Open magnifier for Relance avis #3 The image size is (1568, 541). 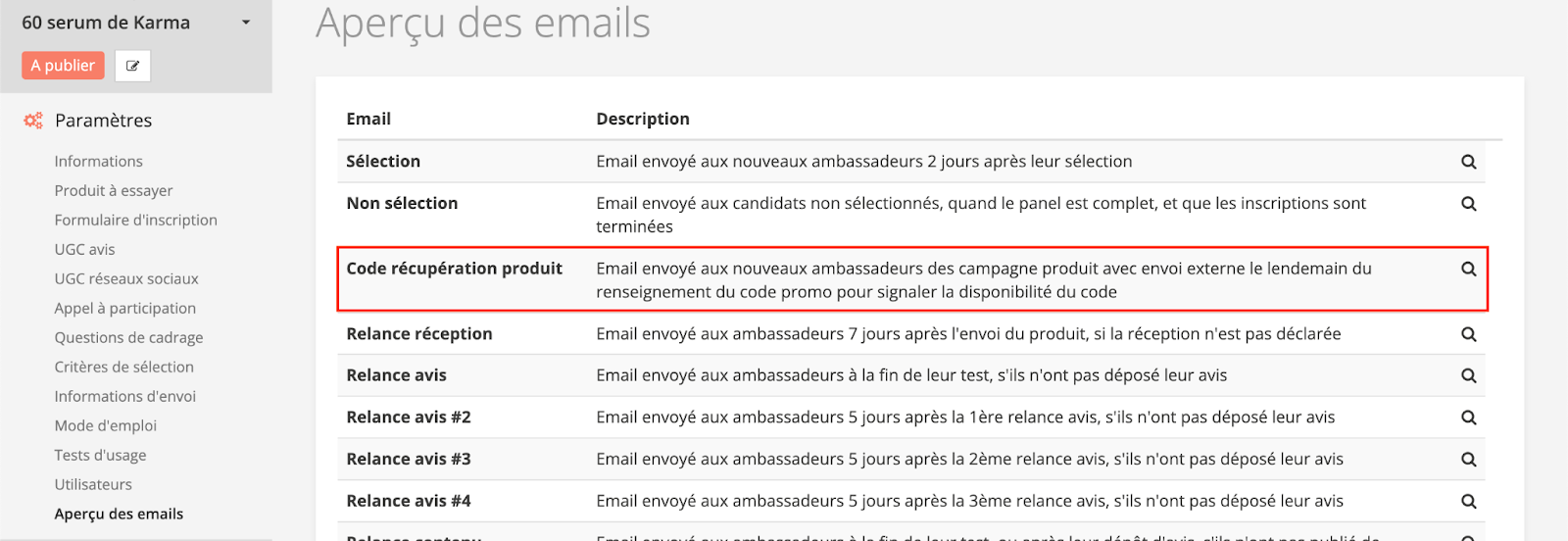tap(1468, 459)
